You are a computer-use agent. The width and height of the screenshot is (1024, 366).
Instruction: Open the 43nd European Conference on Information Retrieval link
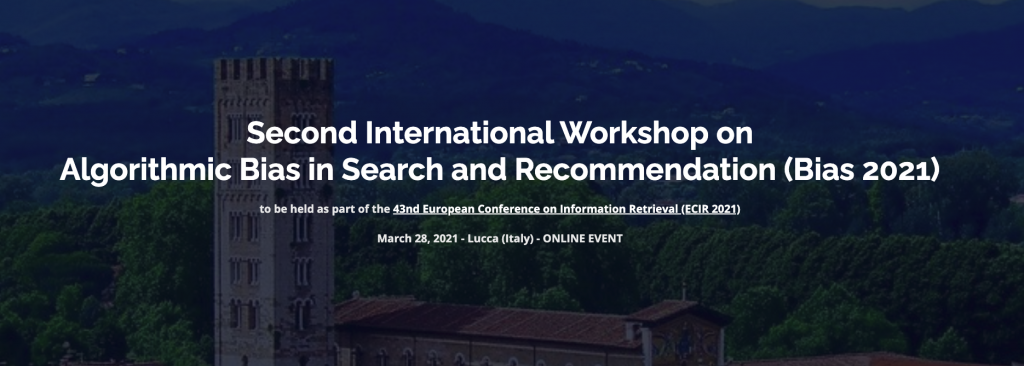(566, 210)
